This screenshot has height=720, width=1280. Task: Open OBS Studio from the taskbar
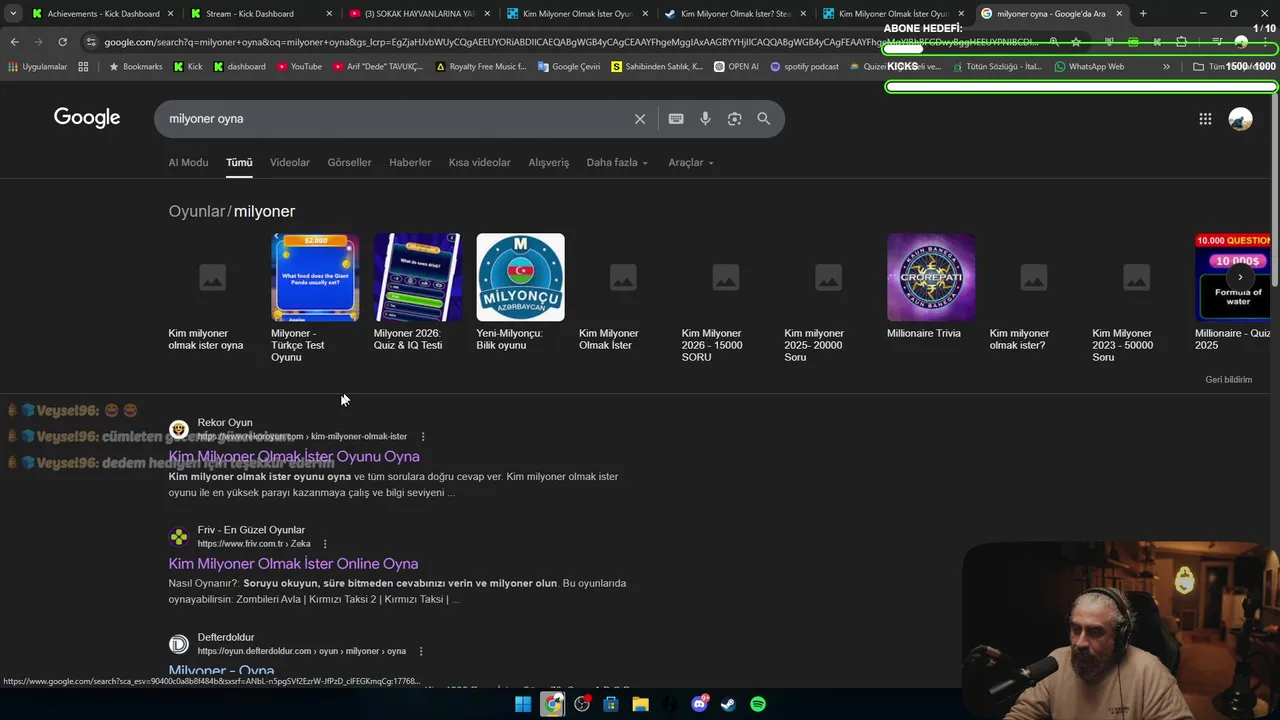coord(582,704)
